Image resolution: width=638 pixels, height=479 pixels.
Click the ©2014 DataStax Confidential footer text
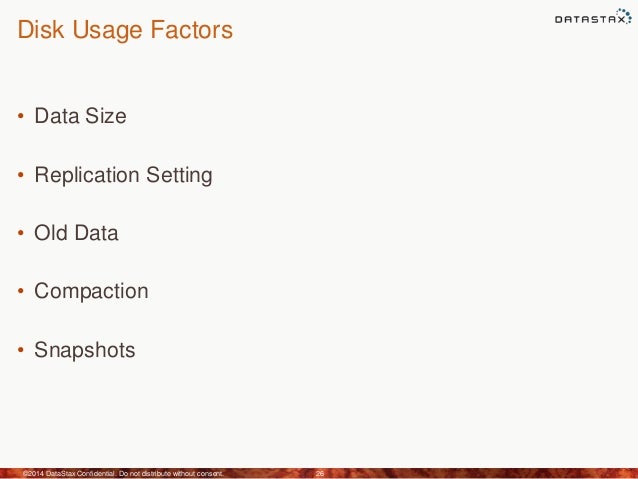[x=70, y=473]
